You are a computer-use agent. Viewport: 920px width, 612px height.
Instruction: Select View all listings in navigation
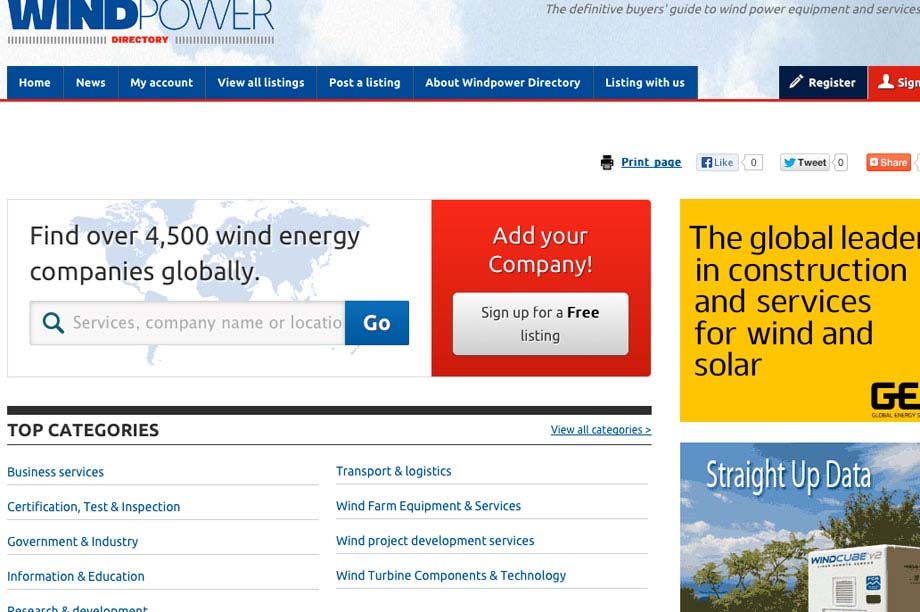pos(261,83)
